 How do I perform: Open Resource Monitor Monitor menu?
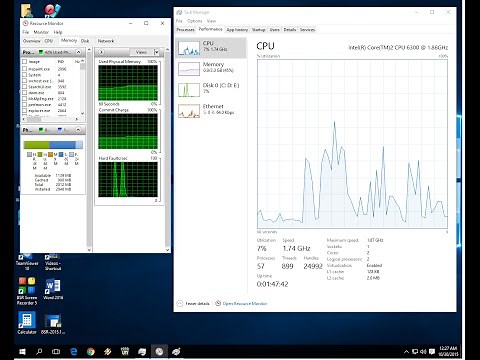41,32
